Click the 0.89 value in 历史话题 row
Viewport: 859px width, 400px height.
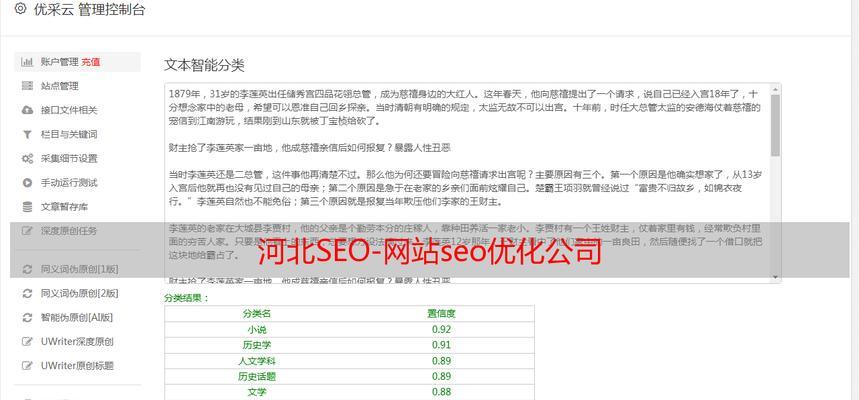pos(442,376)
